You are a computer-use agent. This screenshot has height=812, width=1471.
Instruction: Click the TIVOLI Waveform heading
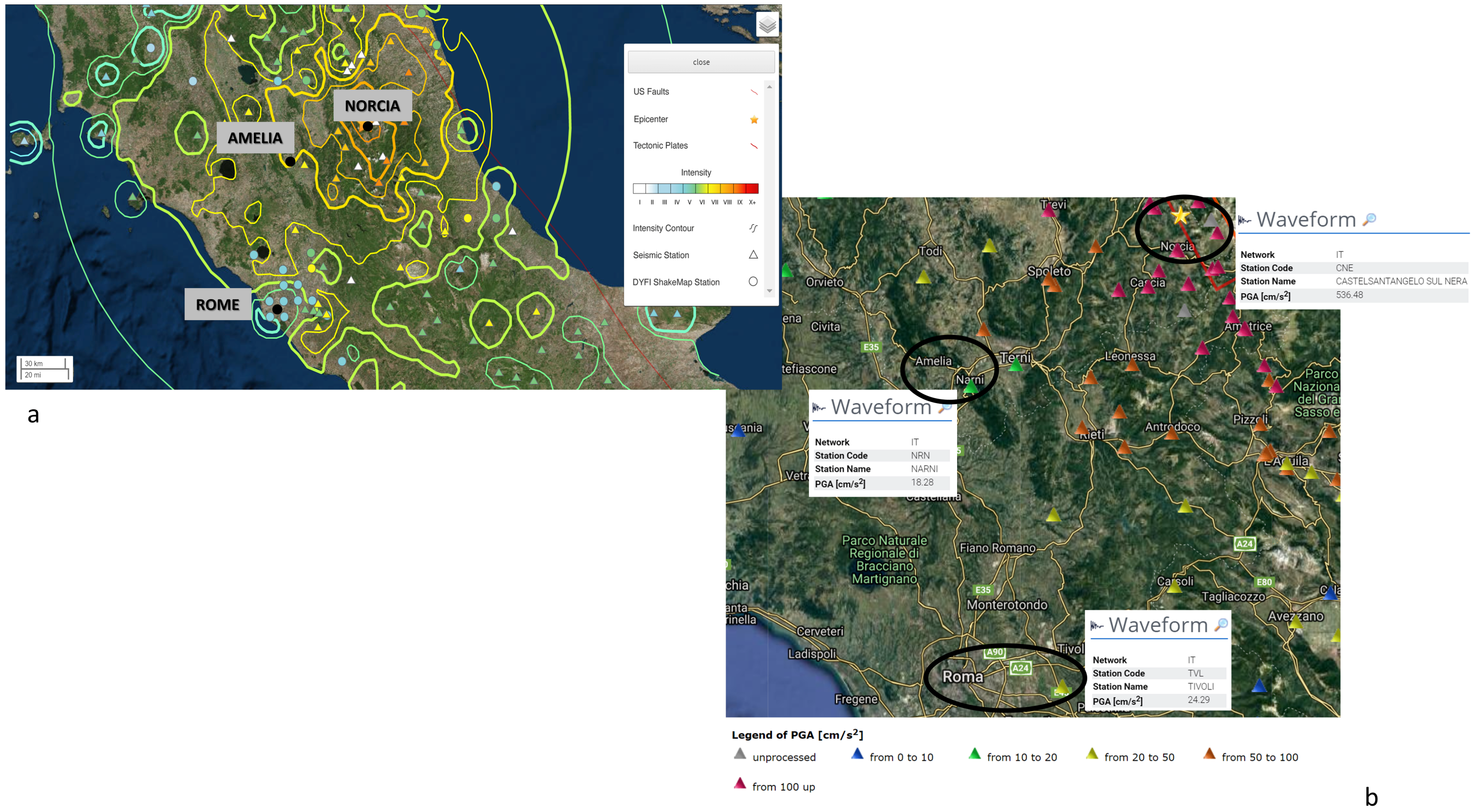pos(1158,625)
